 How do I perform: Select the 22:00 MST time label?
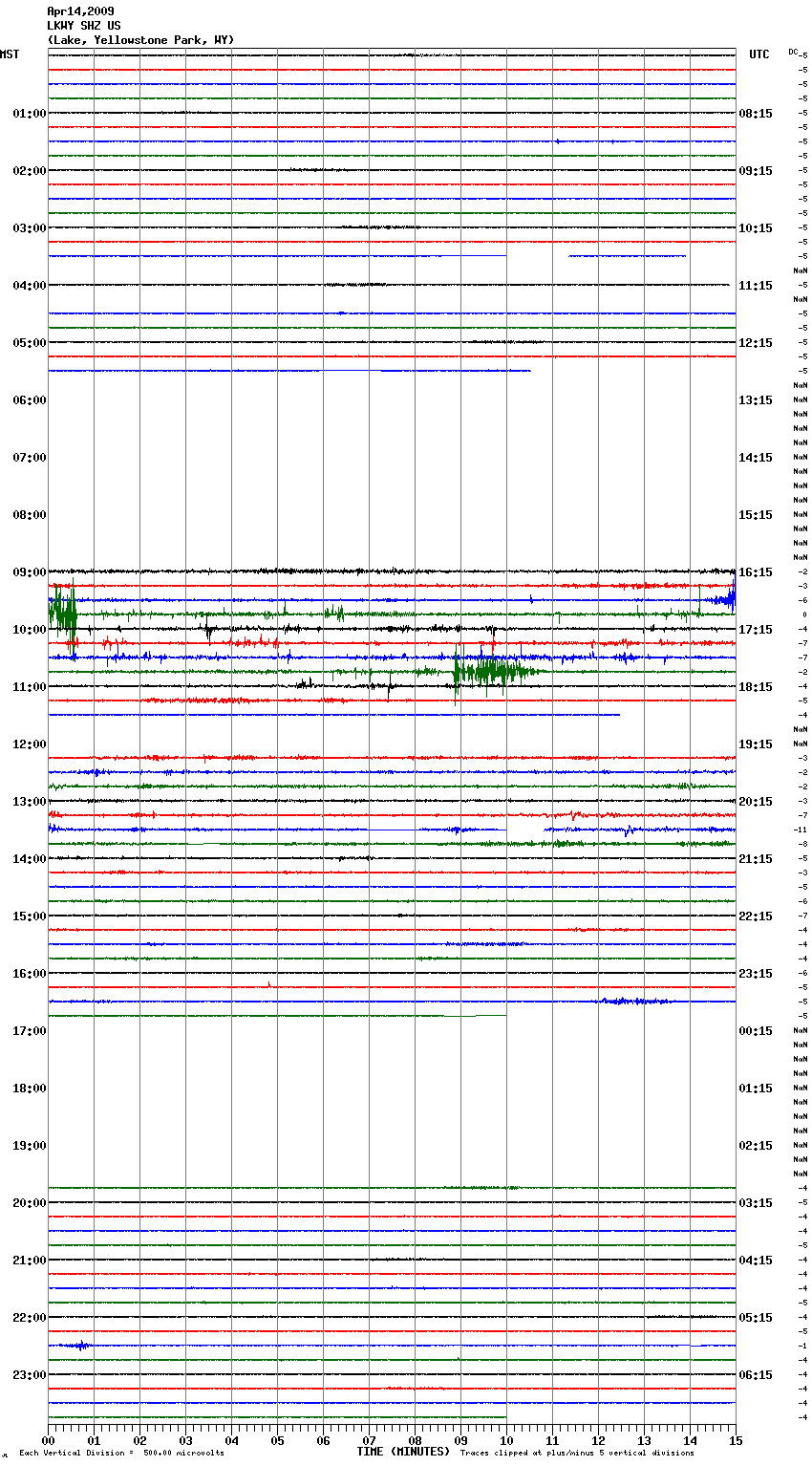click(x=30, y=1318)
